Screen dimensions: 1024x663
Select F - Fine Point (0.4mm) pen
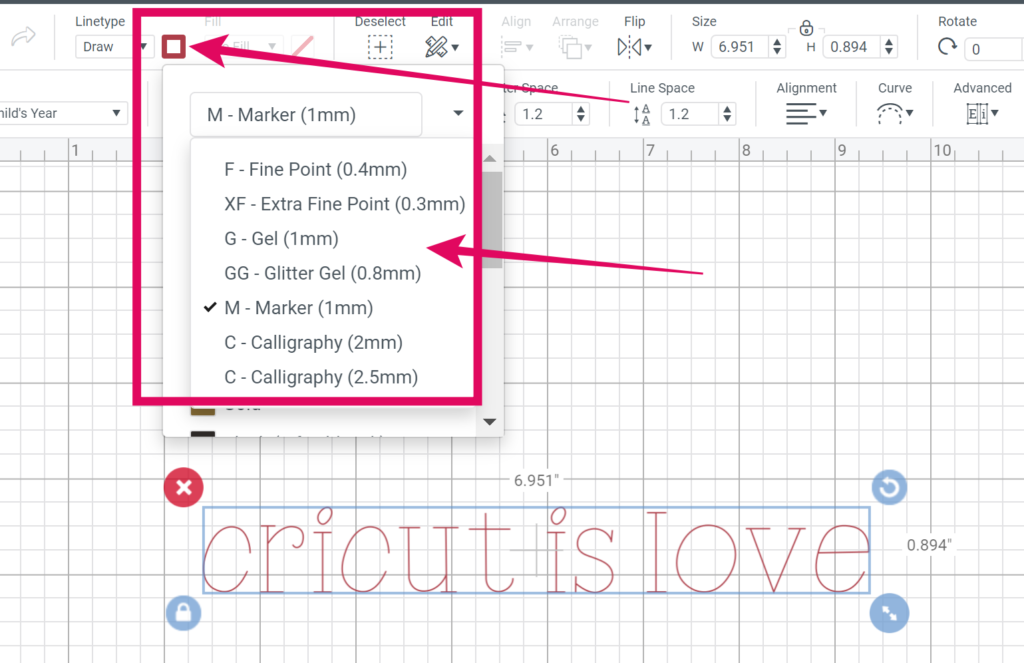click(315, 169)
